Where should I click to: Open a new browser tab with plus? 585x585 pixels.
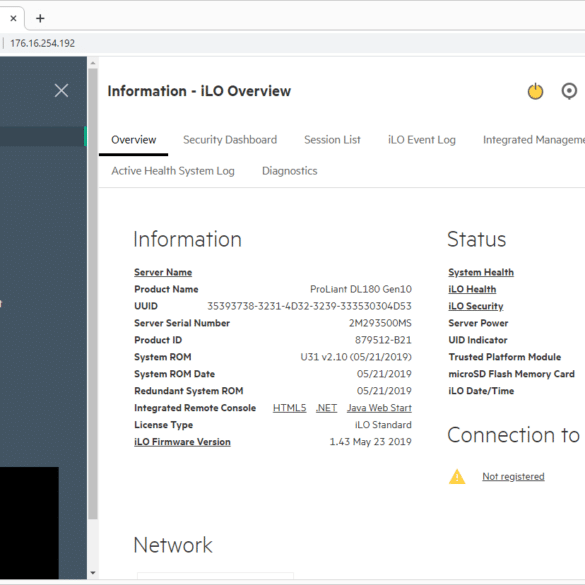[40, 18]
